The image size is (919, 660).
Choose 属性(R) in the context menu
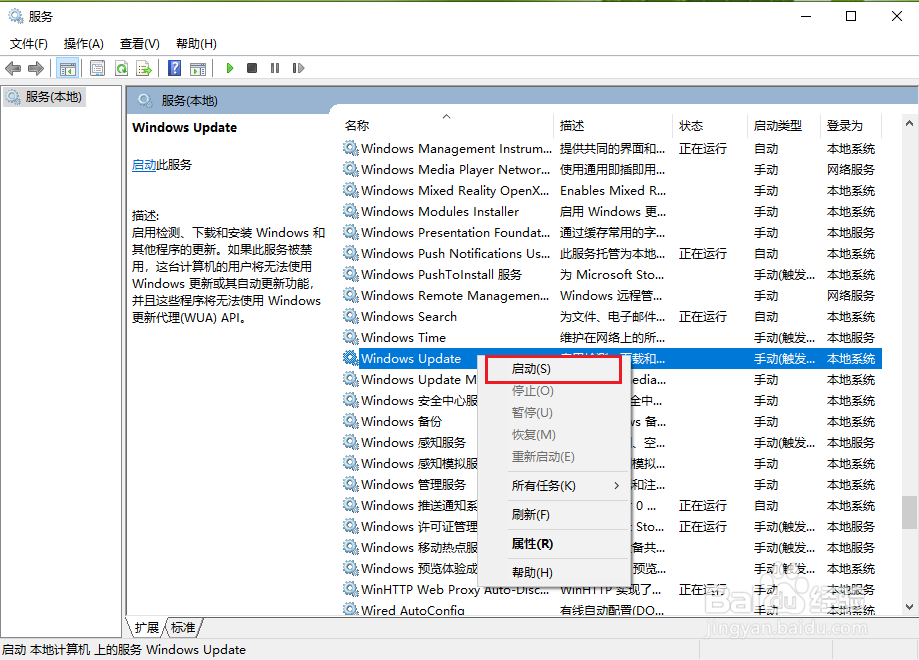coord(554,544)
